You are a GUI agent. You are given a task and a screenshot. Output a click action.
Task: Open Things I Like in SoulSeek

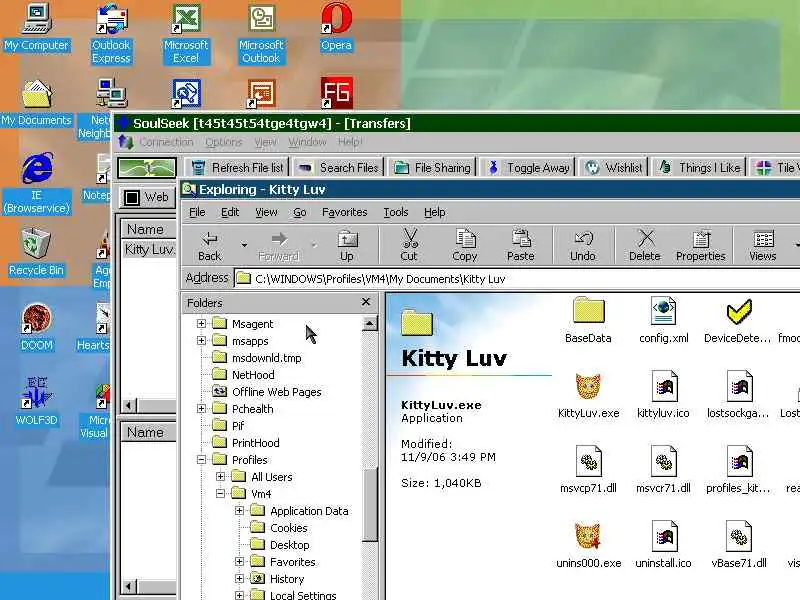point(699,167)
